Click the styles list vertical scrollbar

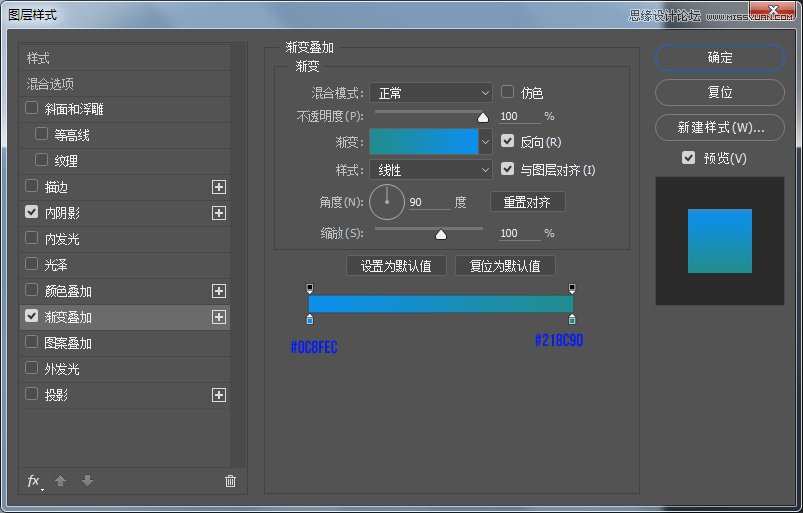point(237,255)
